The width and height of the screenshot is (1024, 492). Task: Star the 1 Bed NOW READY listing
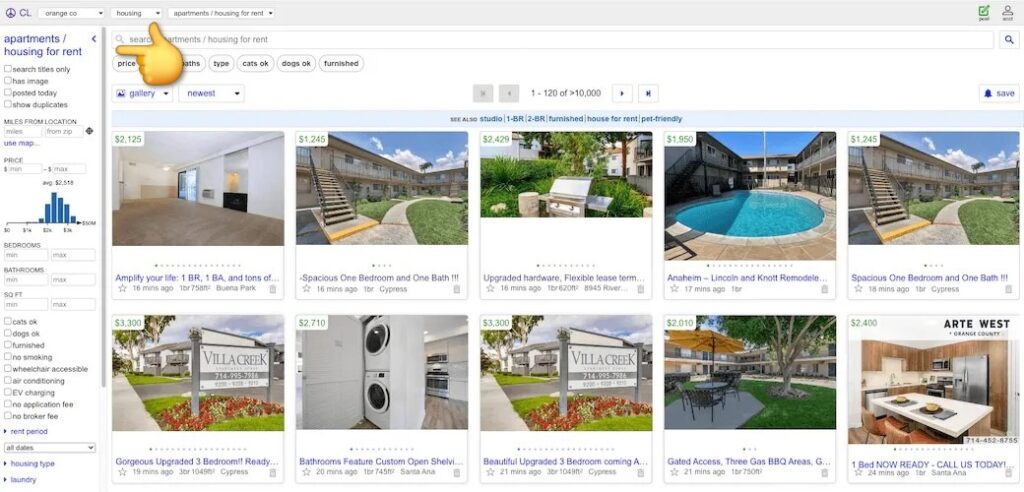(x=859, y=473)
